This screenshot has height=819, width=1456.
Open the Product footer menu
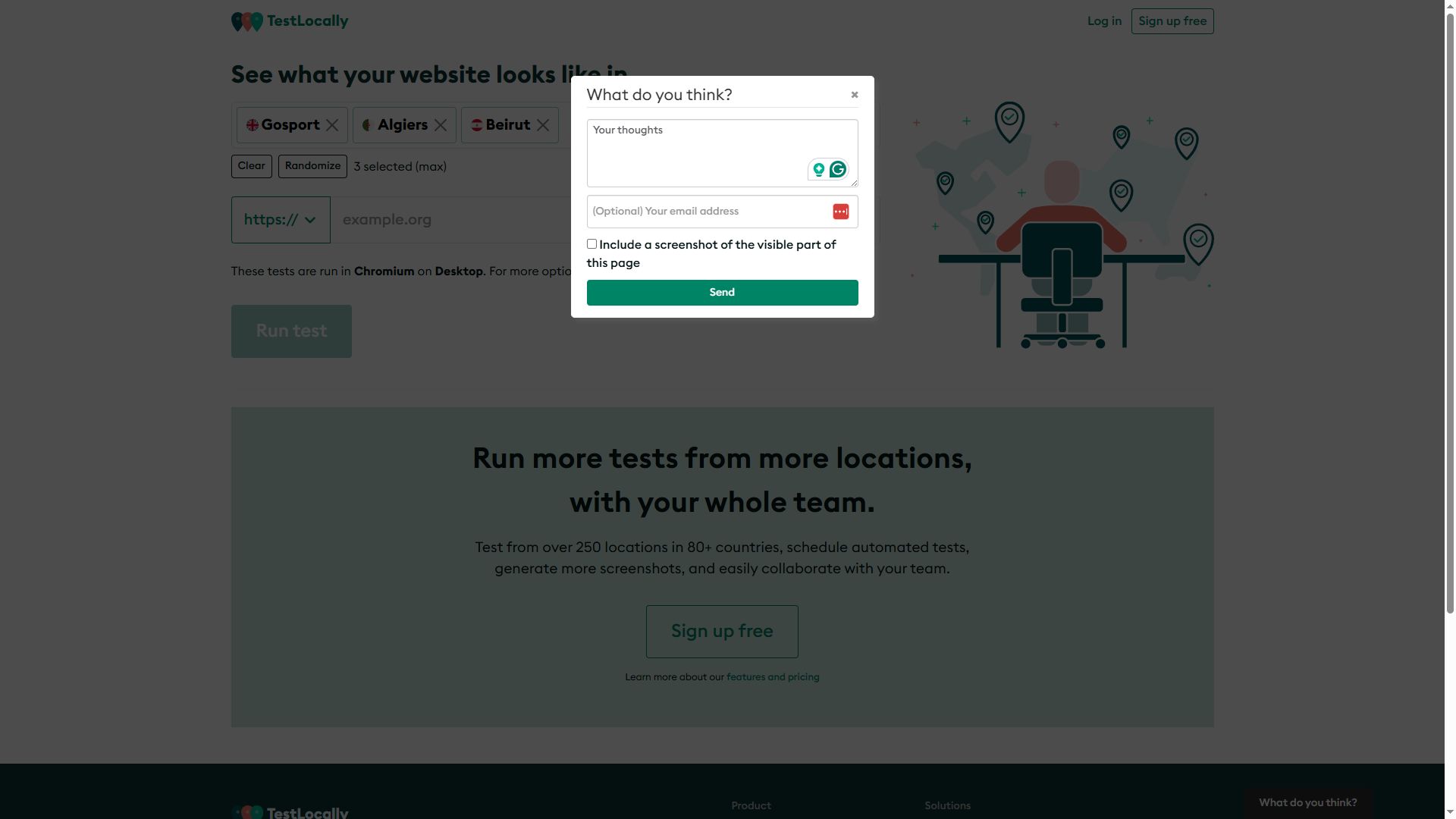tap(750, 805)
